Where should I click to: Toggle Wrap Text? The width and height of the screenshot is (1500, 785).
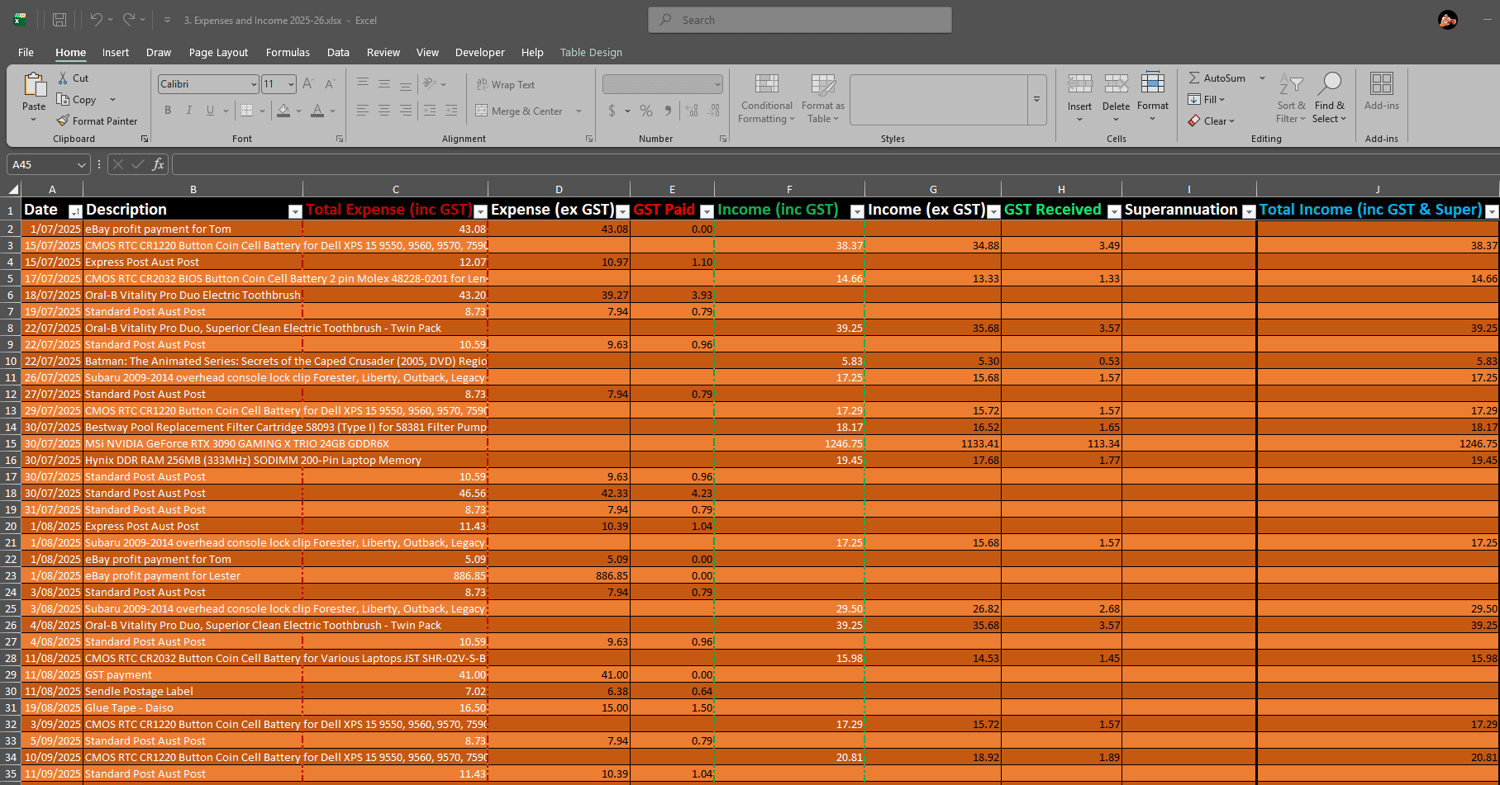click(505, 85)
